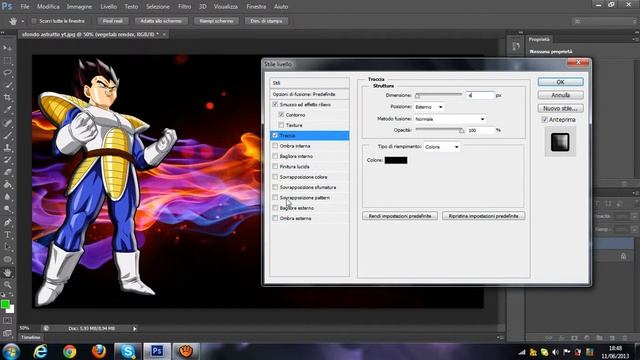Enable Finitura lucida effect
This screenshot has height=360, width=640.
pos(275,167)
